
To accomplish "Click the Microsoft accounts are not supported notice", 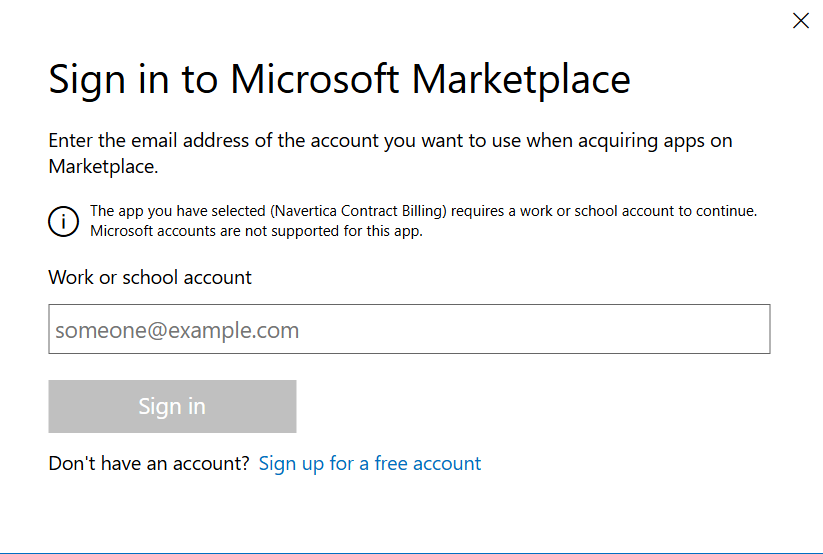I will tap(256, 231).
